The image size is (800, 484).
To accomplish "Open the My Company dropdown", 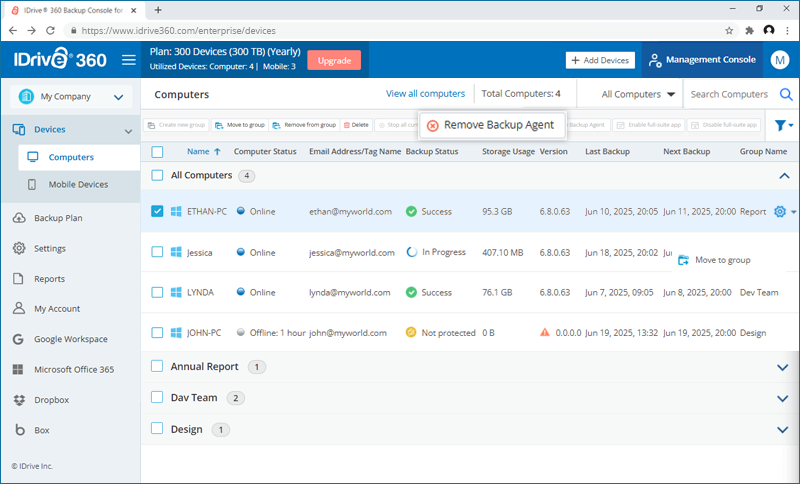I will tap(70, 97).
